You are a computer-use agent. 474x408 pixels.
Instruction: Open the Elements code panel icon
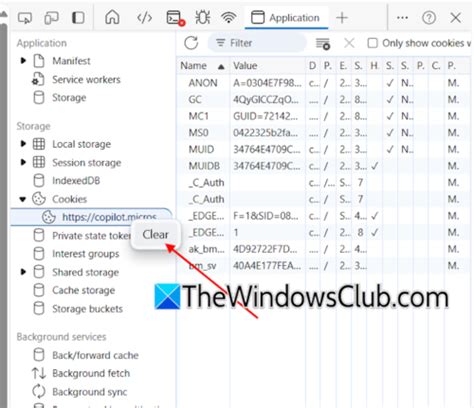[145, 18]
